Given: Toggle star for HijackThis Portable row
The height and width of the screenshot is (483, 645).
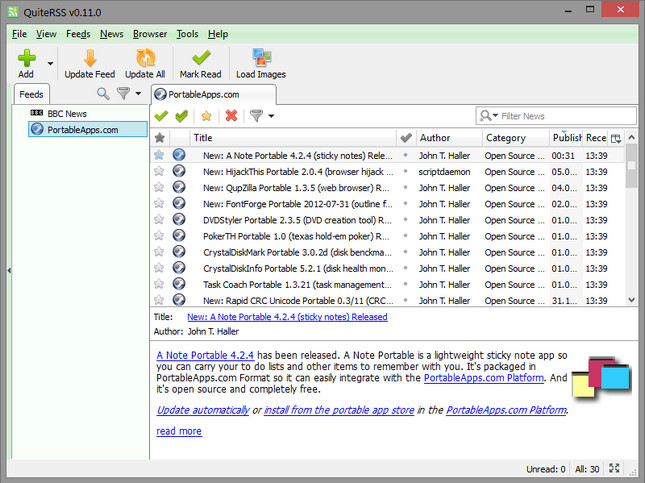Looking at the screenshot, I should pyautogui.click(x=159, y=171).
